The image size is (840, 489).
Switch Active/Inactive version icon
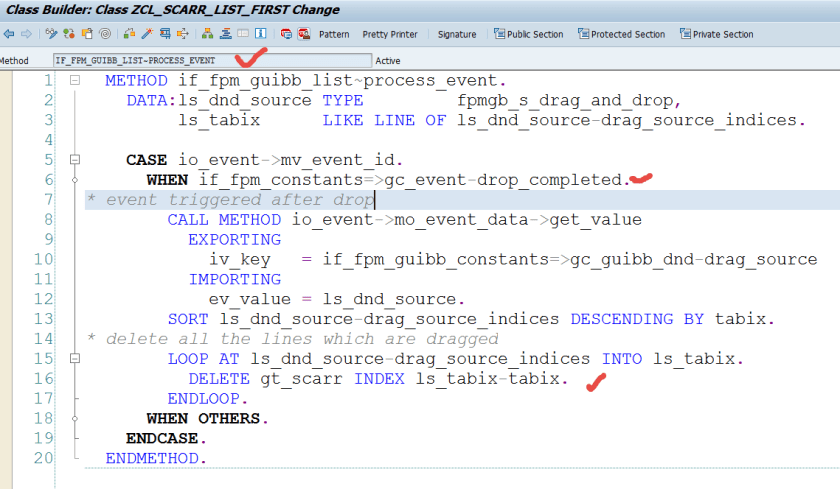point(69,34)
